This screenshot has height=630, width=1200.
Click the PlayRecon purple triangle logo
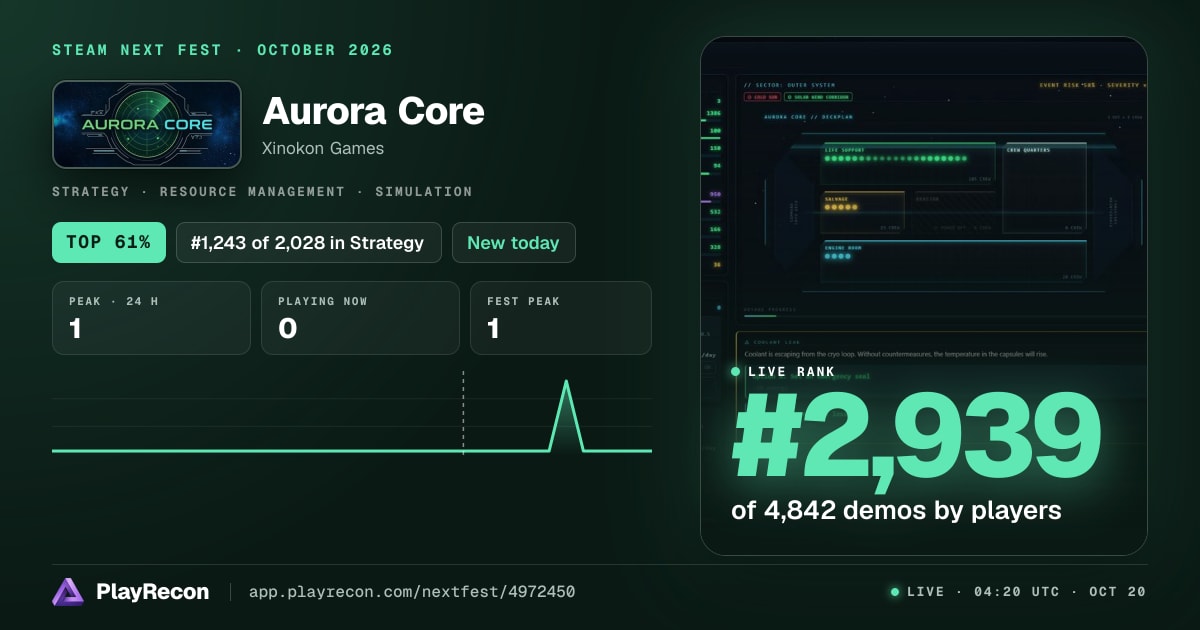[68, 592]
